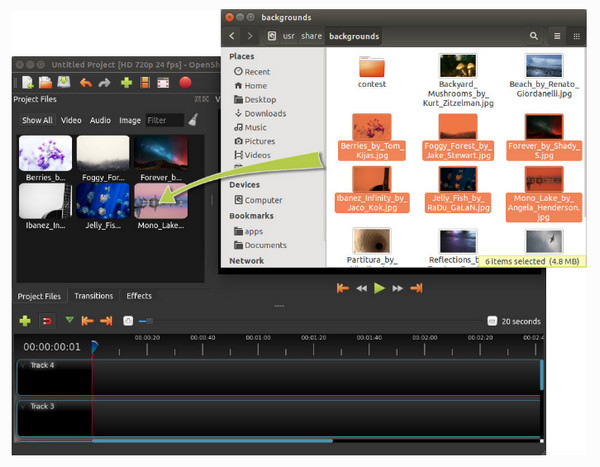Redo the action with the gray arrow
Viewport: 600px width, 467px height.
(x=104, y=83)
